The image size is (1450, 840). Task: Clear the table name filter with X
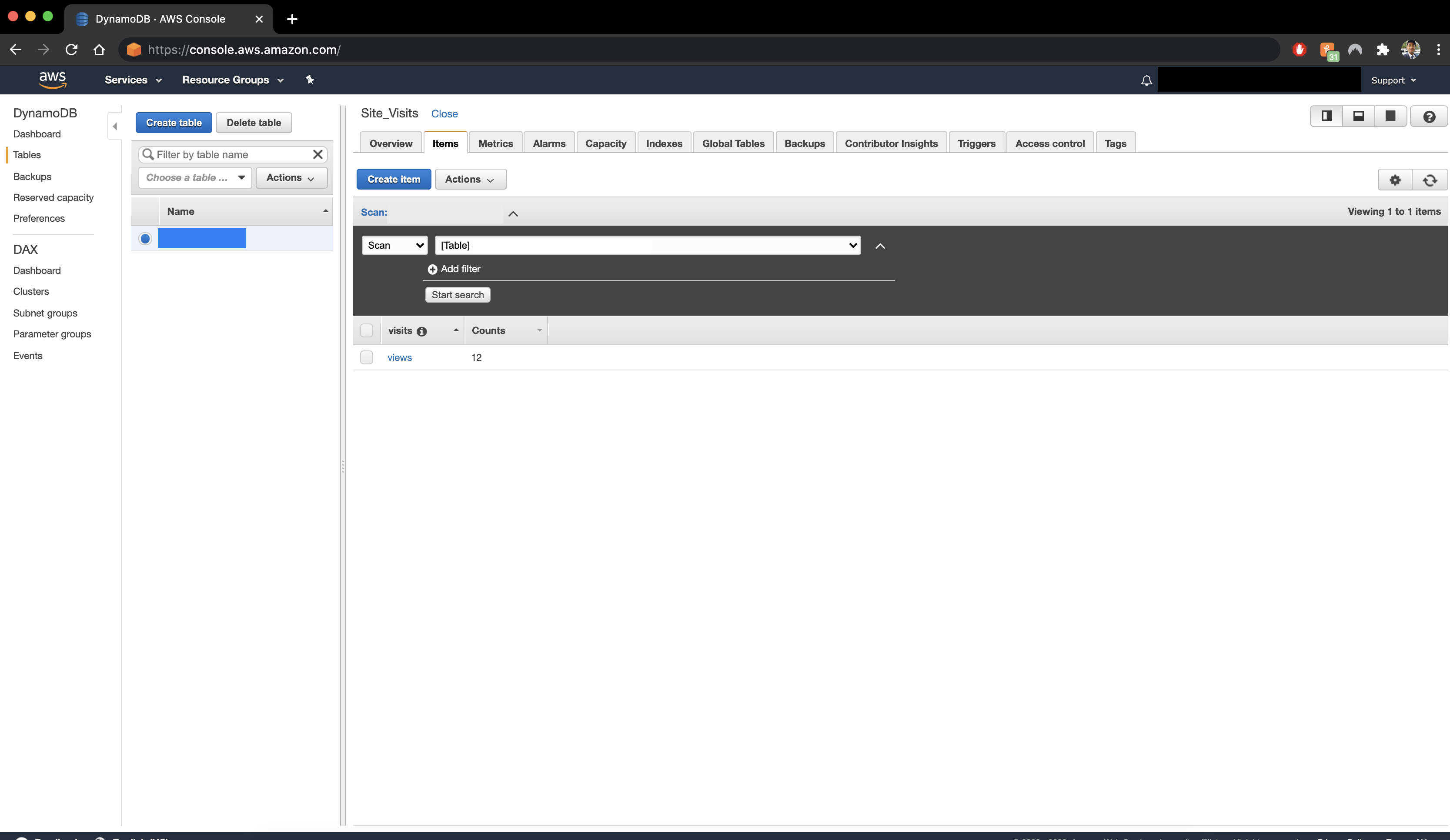click(317, 154)
